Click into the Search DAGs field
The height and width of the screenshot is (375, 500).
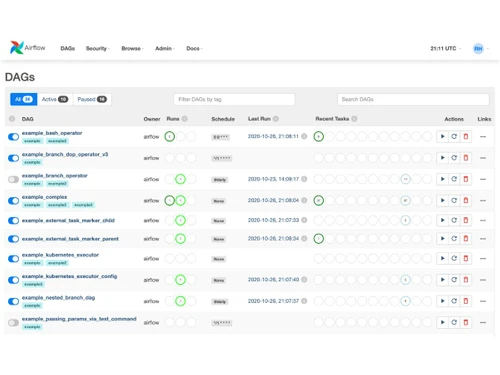tap(413, 99)
